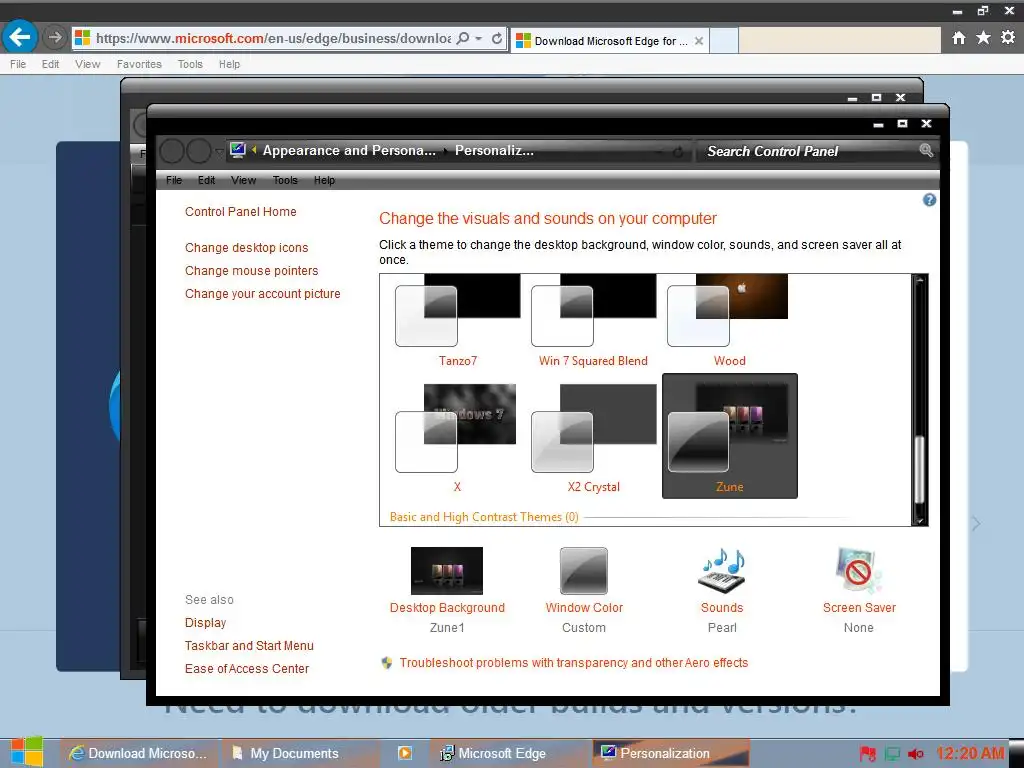Click red flag Action Center tray icon
This screenshot has height=768, width=1024.
(x=867, y=754)
